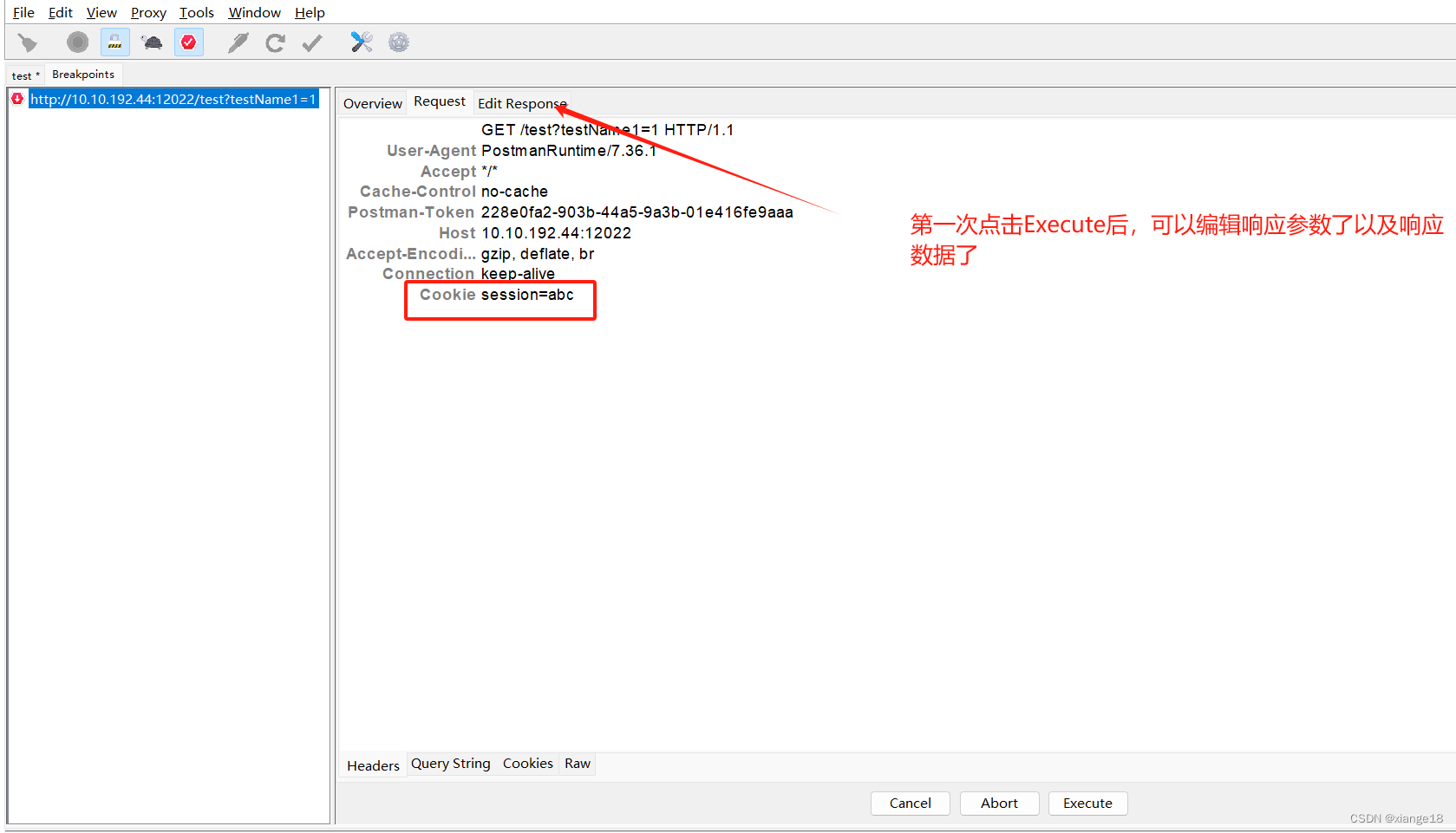
Task: Open the Window menu
Action: point(254,12)
